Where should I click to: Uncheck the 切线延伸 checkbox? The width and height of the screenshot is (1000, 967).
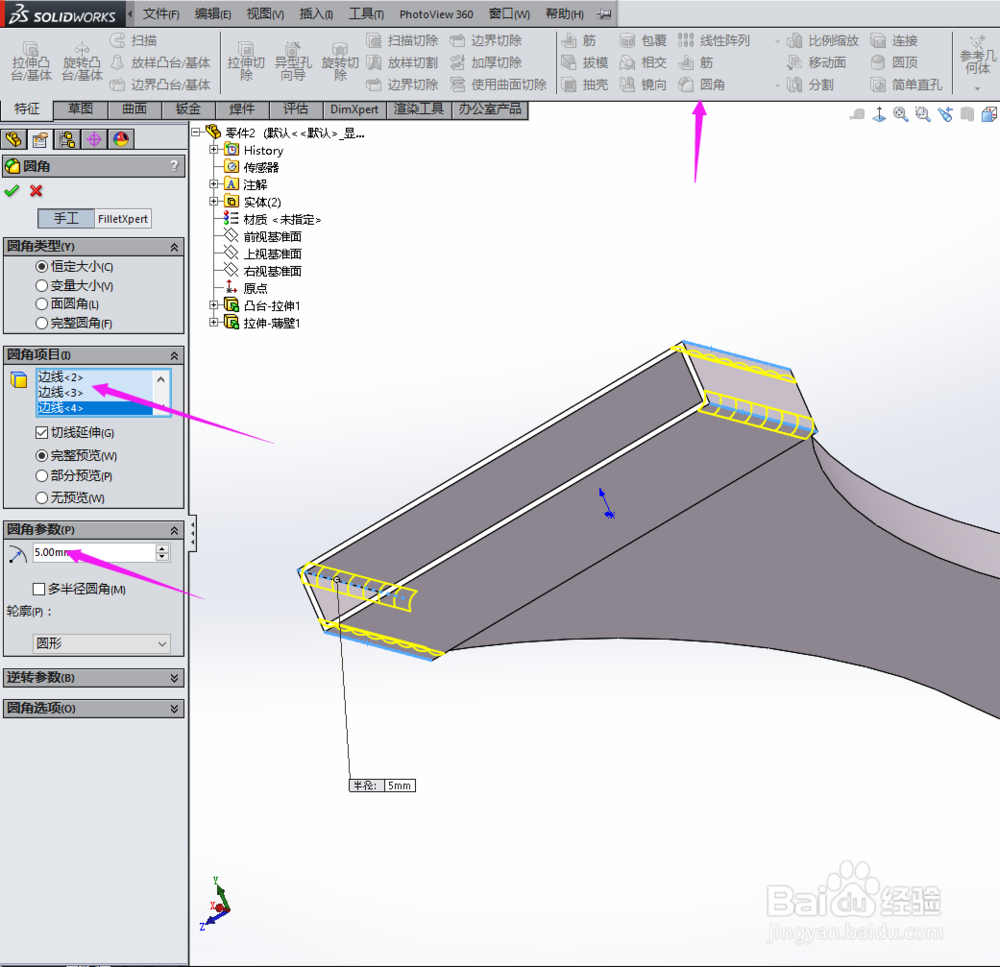tap(41, 432)
